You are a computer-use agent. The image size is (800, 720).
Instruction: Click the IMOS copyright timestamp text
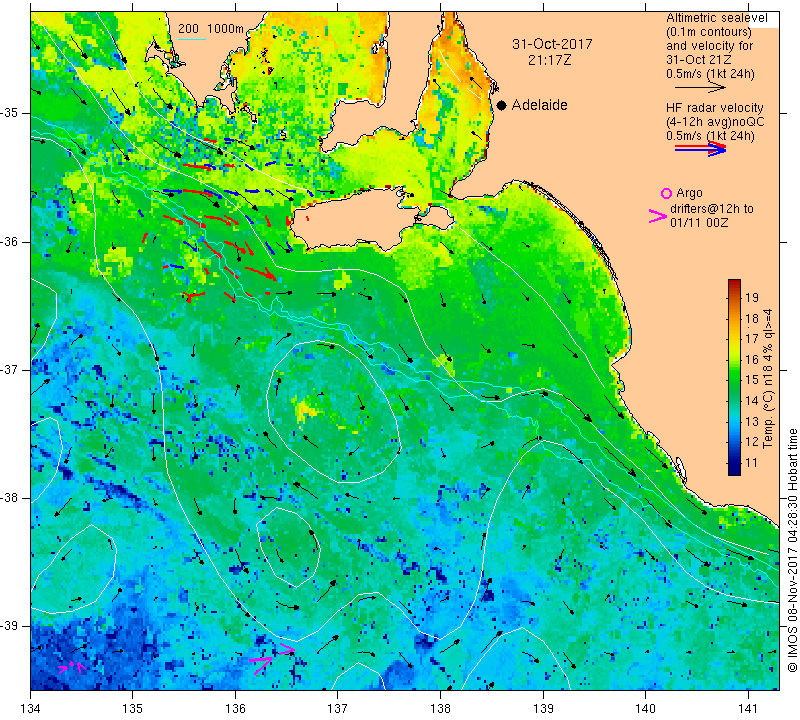pyautogui.click(x=792, y=550)
